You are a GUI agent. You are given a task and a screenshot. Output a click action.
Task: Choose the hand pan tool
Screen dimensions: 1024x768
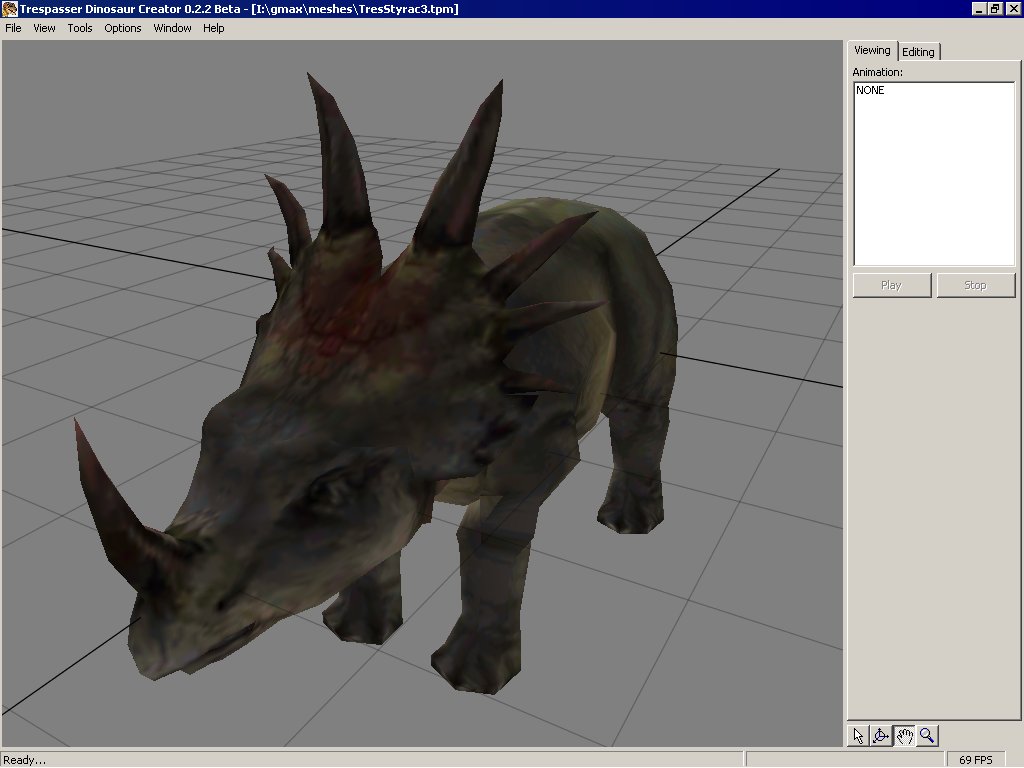(x=904, y=736)
